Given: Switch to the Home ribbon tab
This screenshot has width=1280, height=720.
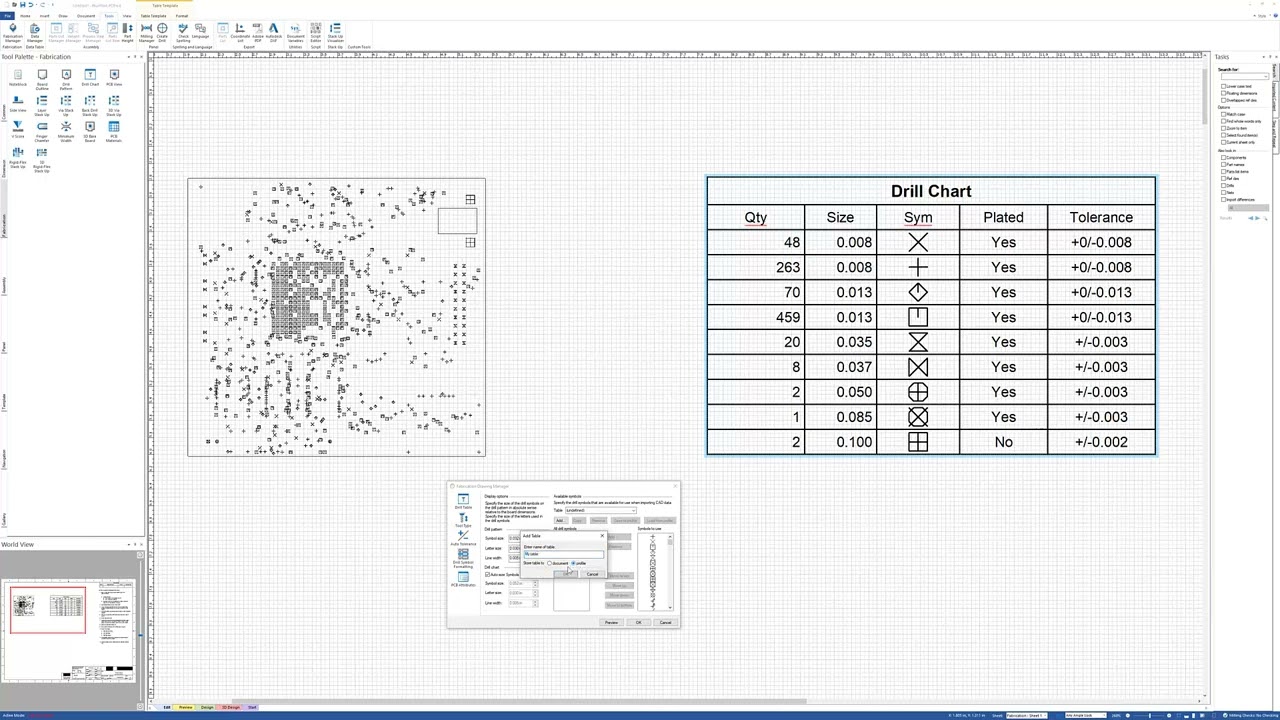Looking at the screenshot, I should pyautogui.click(x=25, y=16).
